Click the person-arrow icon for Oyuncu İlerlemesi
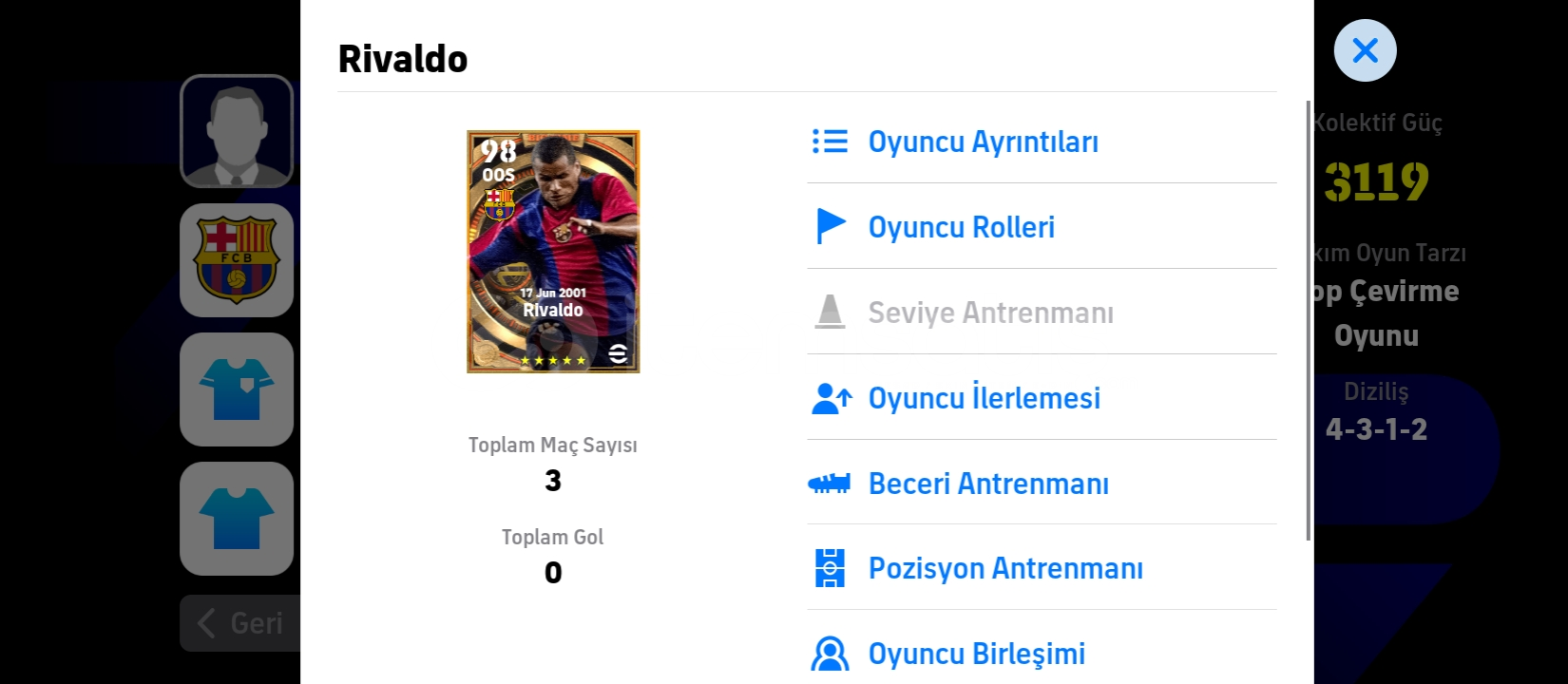The height and width of the screenshot is (684, 1568). (x=832, y=398)
